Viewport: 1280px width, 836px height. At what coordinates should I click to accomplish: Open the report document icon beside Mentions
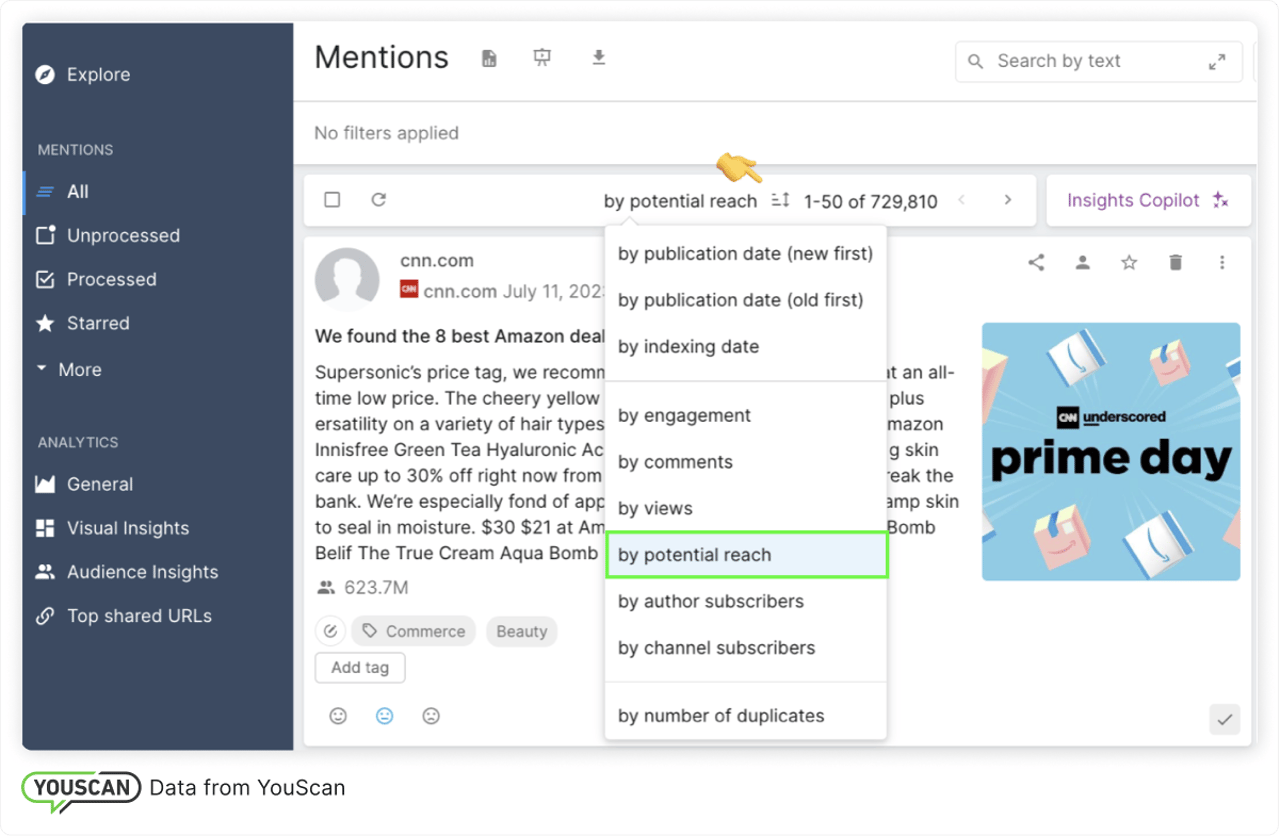tap(489, 57)
